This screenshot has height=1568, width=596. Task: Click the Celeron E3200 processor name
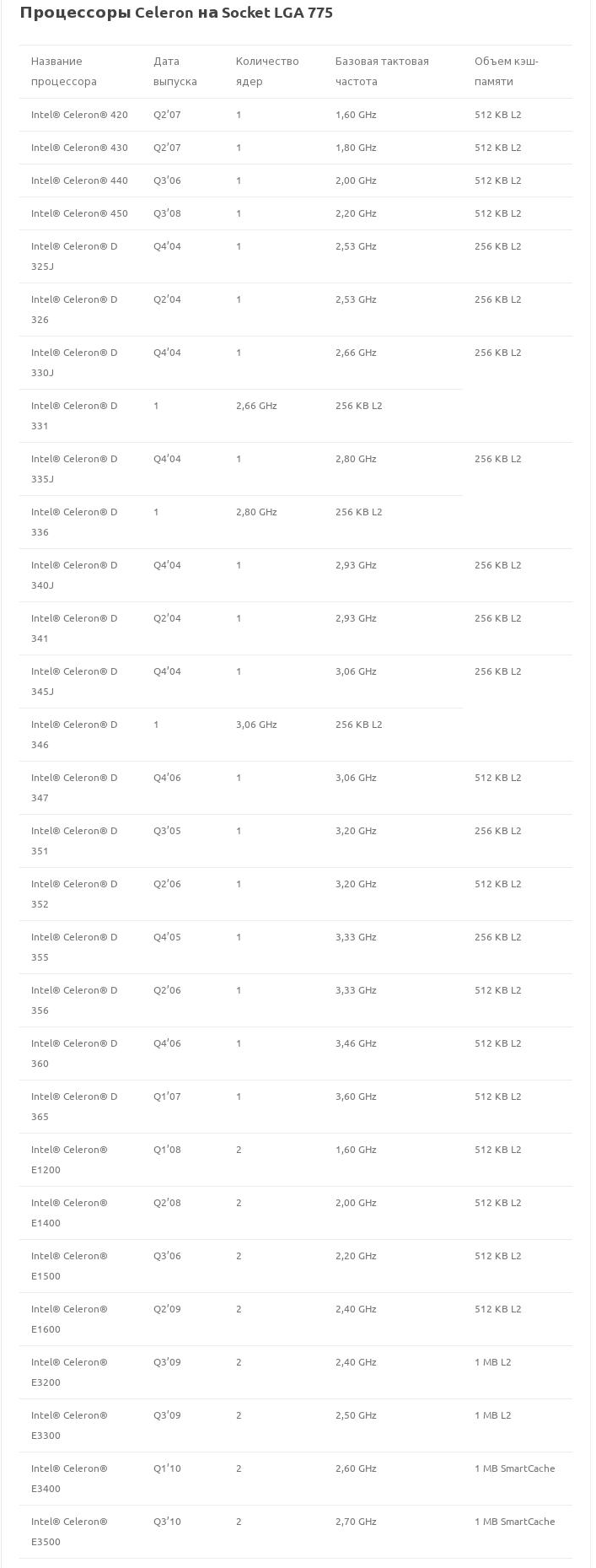coord(69,1372)
